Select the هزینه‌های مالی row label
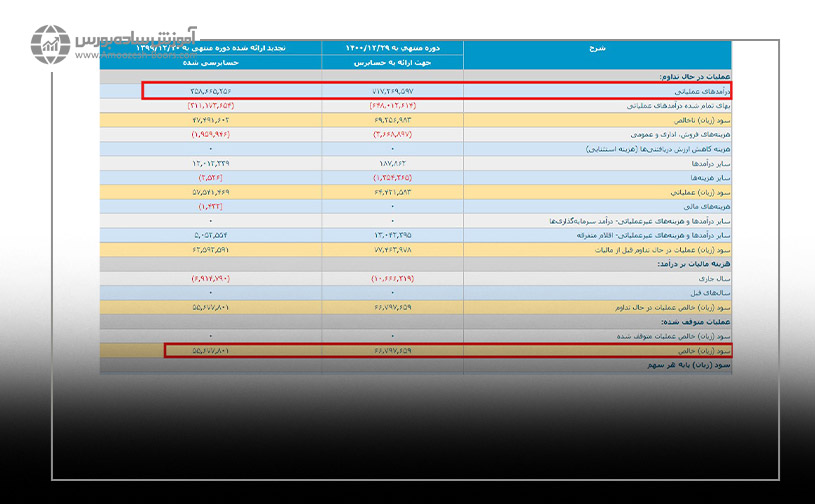The width and height of the screenshot is (815, 504). tap(703, 205)
